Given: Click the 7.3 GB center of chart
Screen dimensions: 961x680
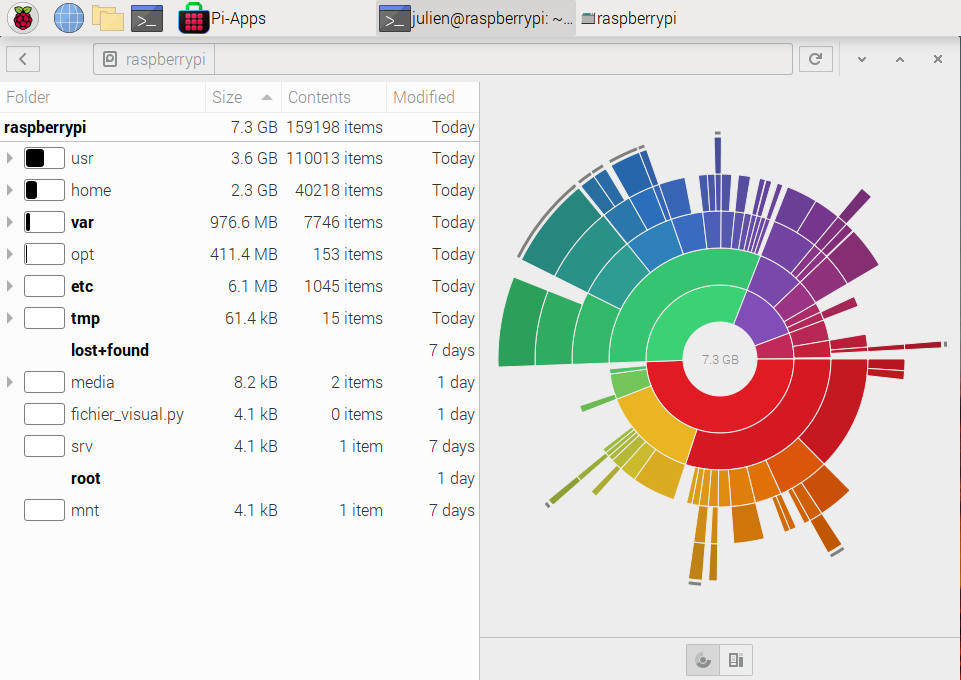Looking at the screenshot, I should [x=720, y=359].
